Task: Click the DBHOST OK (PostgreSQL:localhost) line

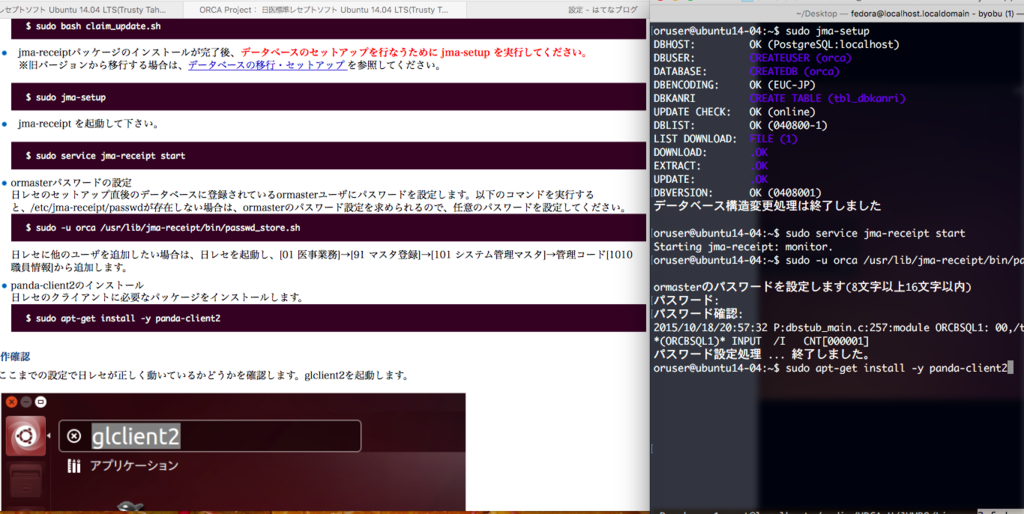Action: [777, 44]
